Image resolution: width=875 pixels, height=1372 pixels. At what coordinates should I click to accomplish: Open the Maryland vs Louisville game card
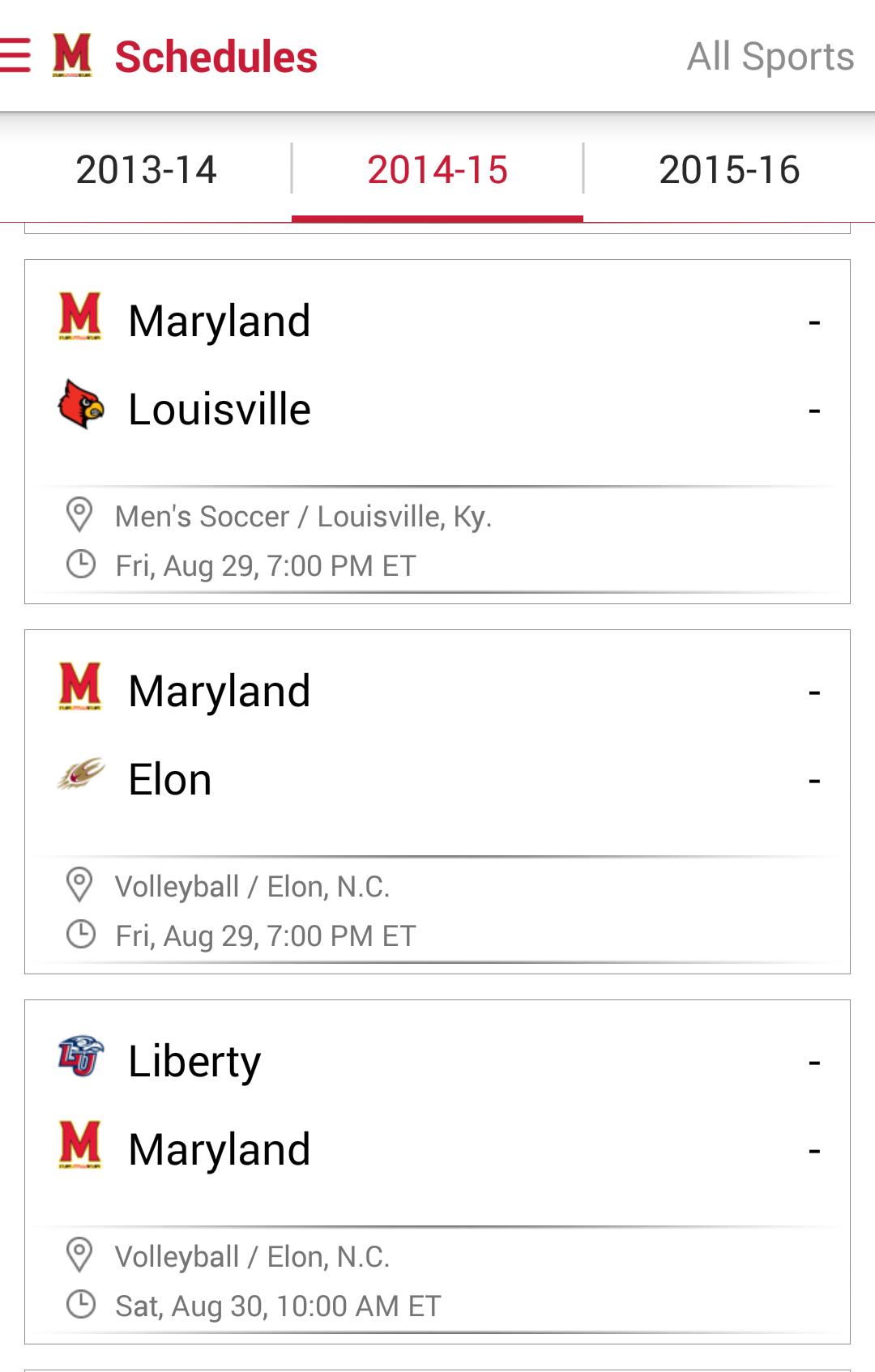pyautogui.click(x=437, y=364)
